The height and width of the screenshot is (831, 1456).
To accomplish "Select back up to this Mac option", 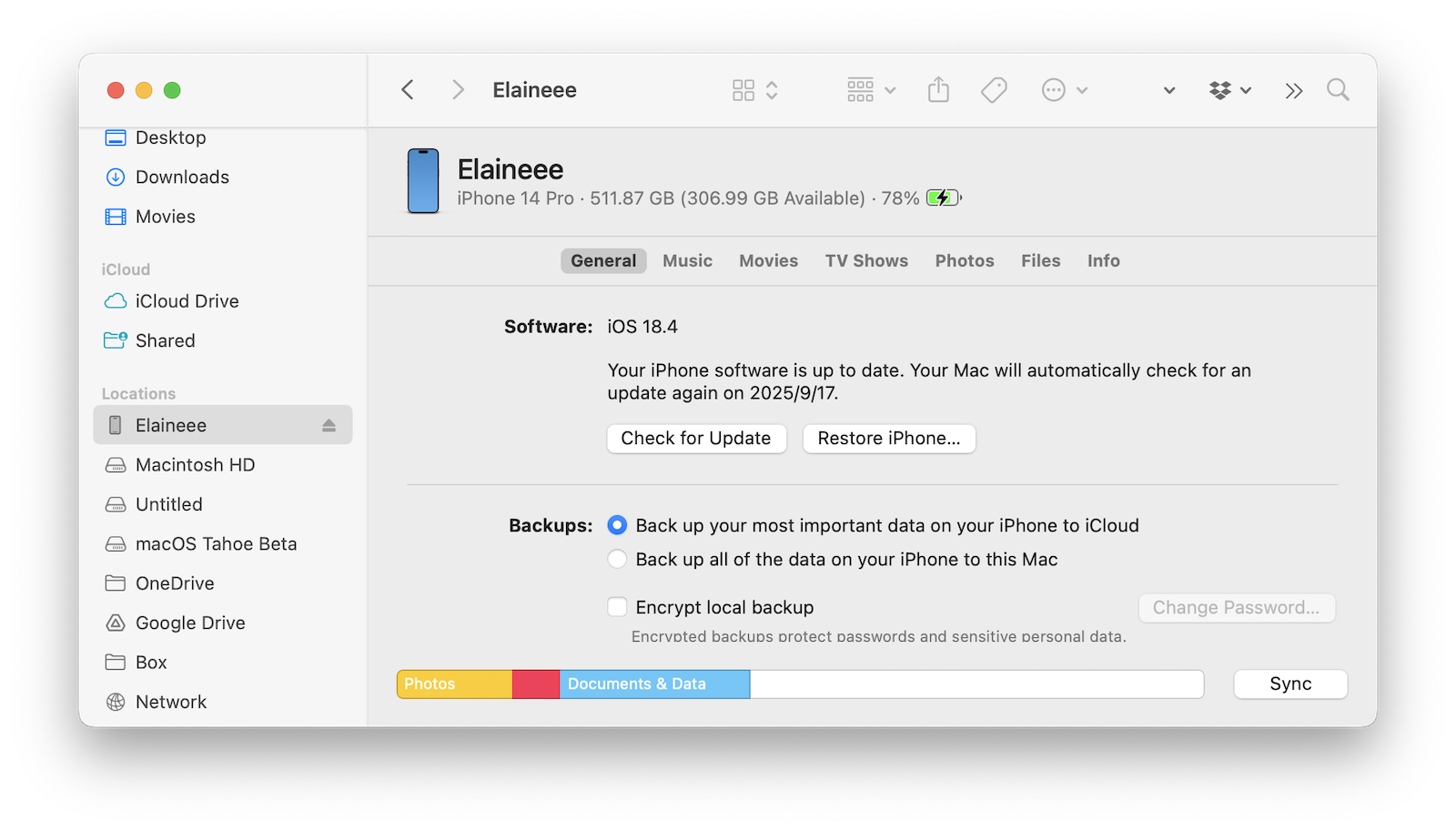I will click(x=617, y=559).
